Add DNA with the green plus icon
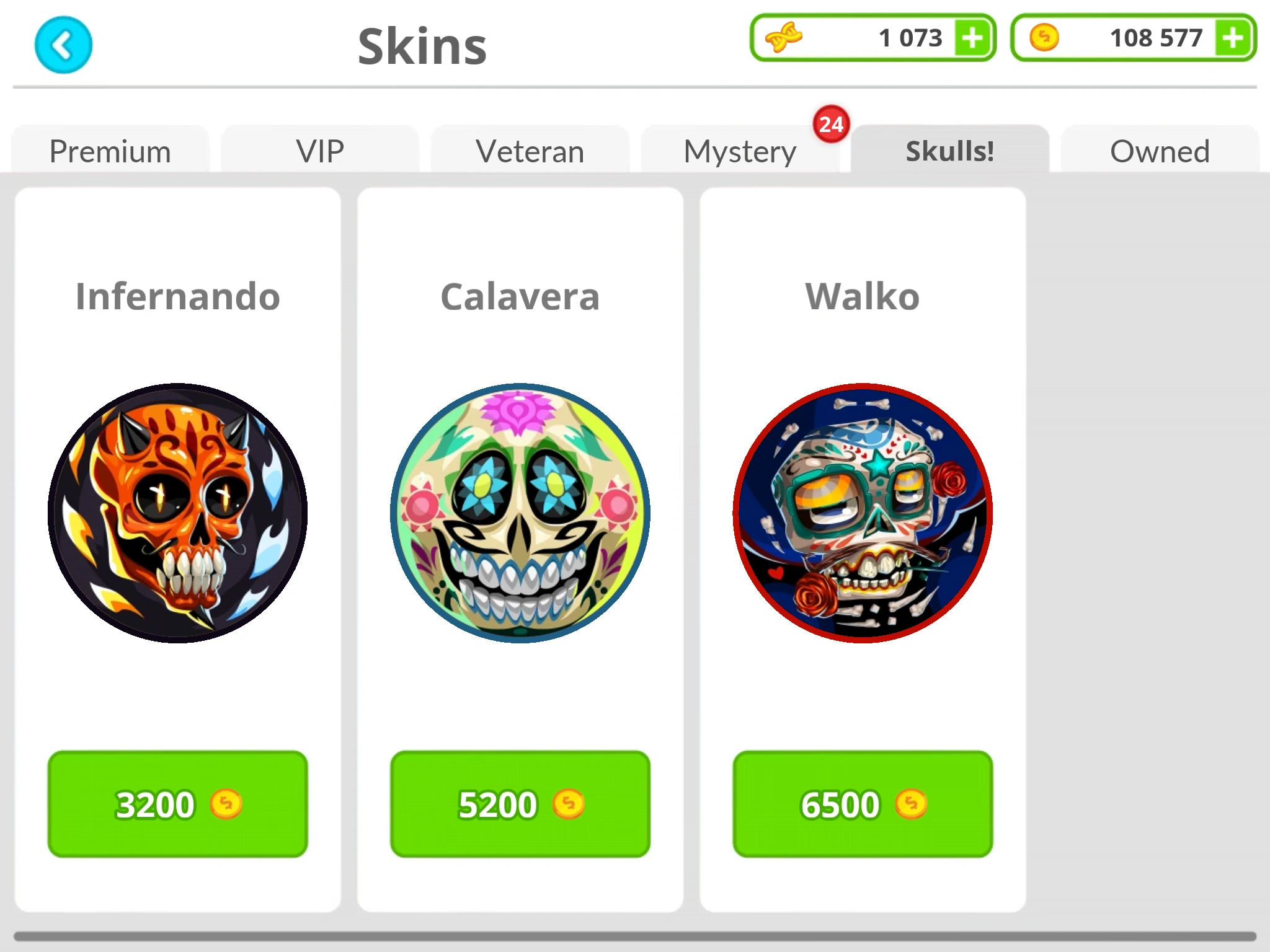Screen dimensions: 1270x952 [x=972, y=38]
